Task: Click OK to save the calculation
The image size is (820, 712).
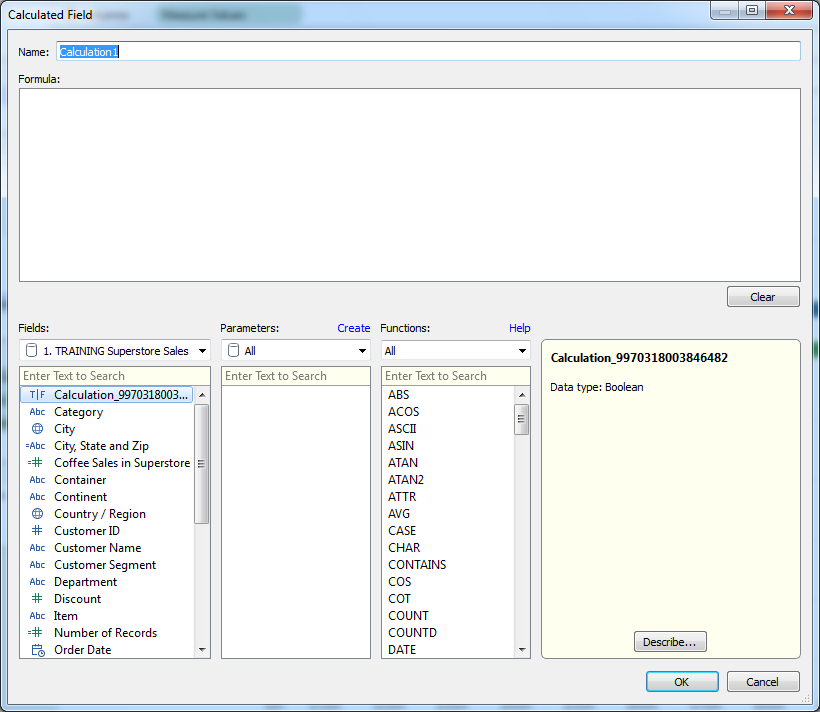Action: [x=682, y=681]
